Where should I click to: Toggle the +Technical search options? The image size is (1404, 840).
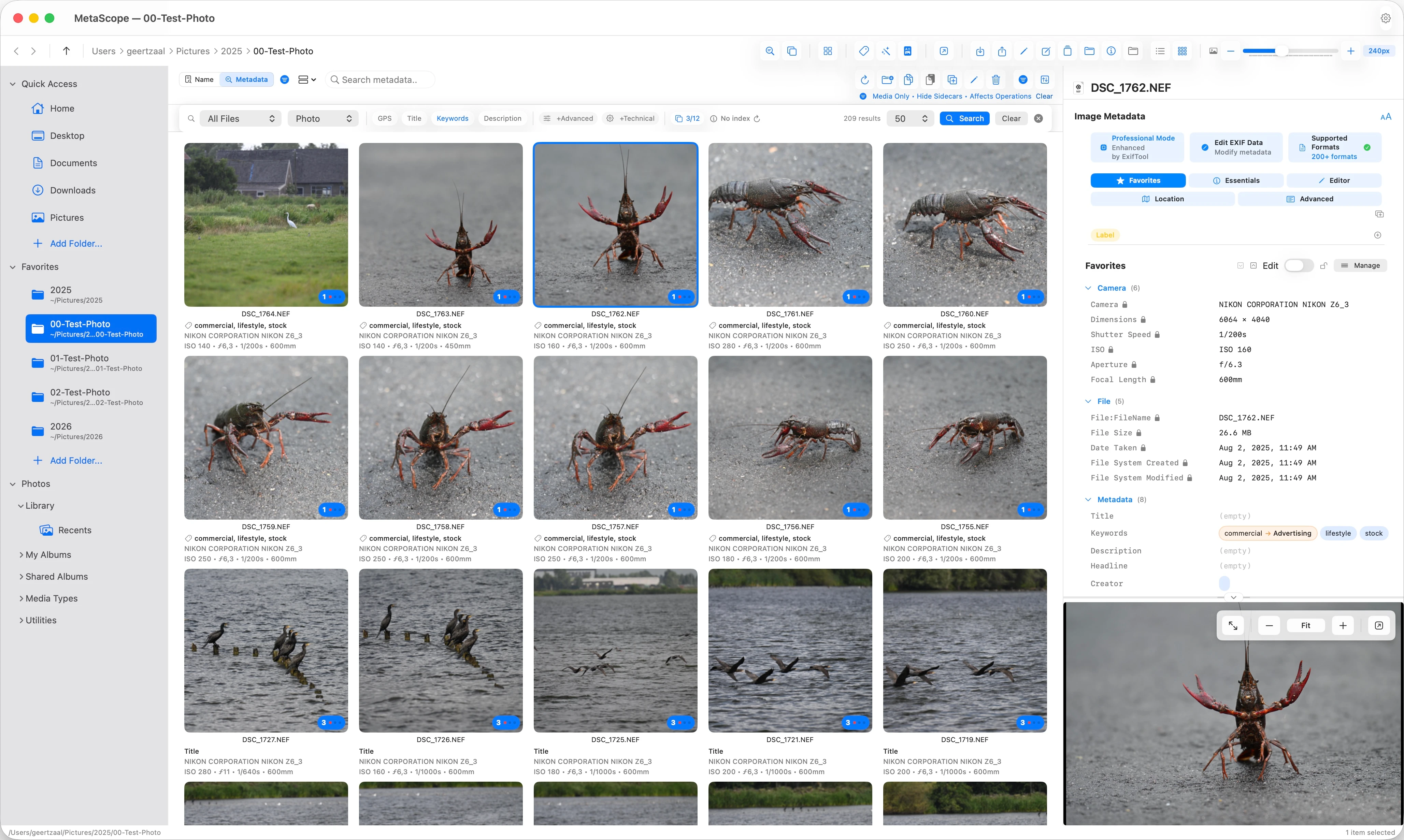click(x=631, y=118)
